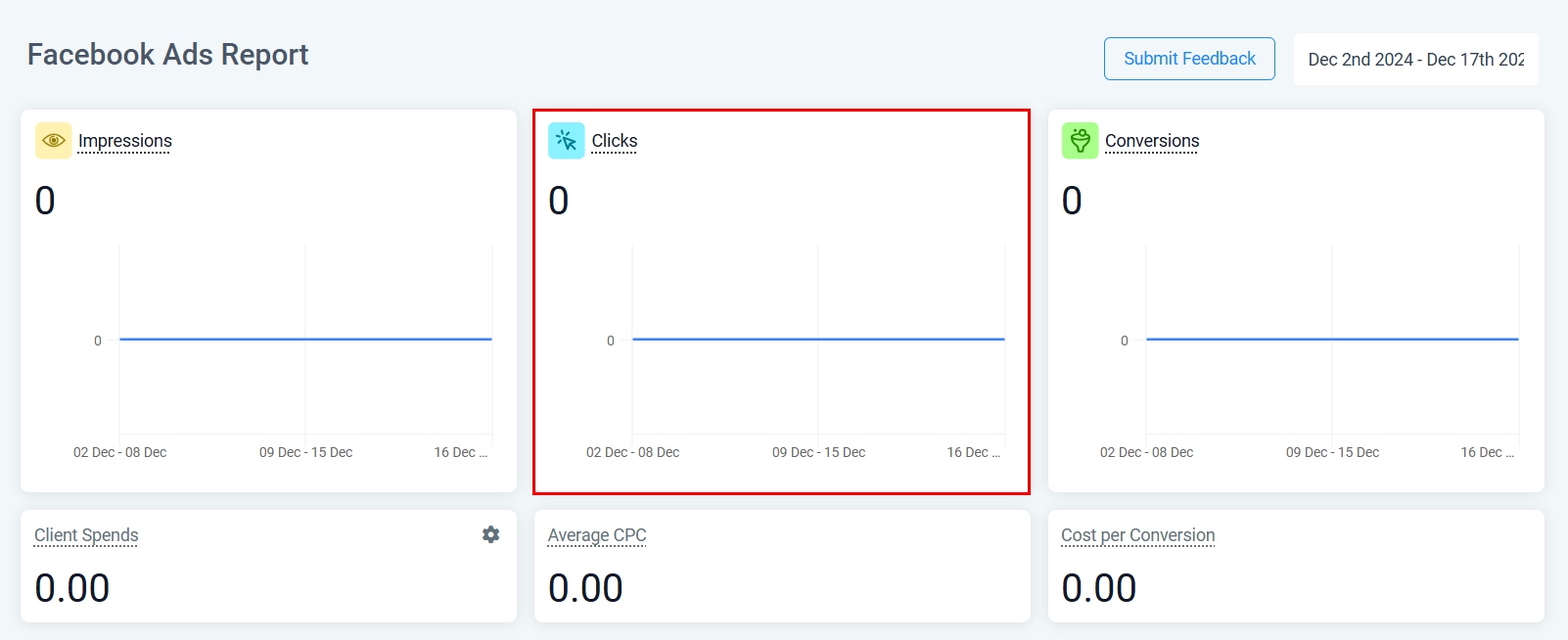1568x640 pixels.
Task: Click the Facebook Ads Report heading
Action: [167, 55]
